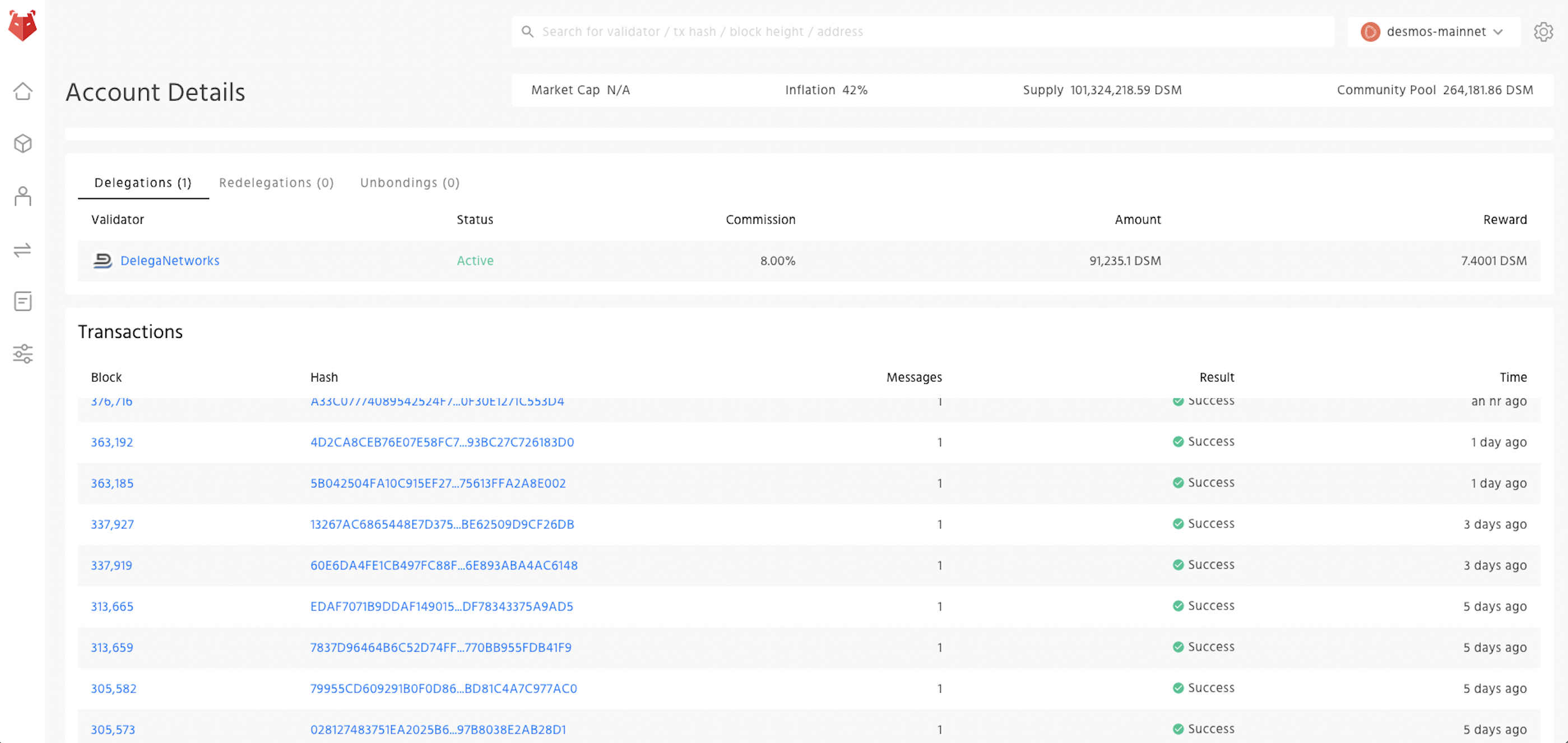
Task: Open block 305,573
Action: [x=113, y=730]
